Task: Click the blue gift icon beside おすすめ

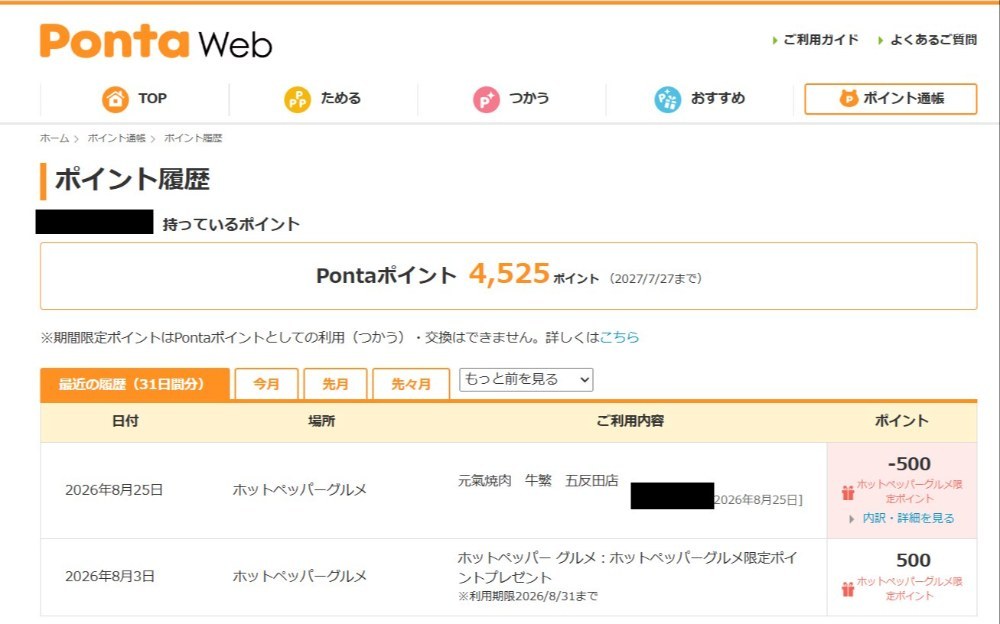Action: (668, 100)
